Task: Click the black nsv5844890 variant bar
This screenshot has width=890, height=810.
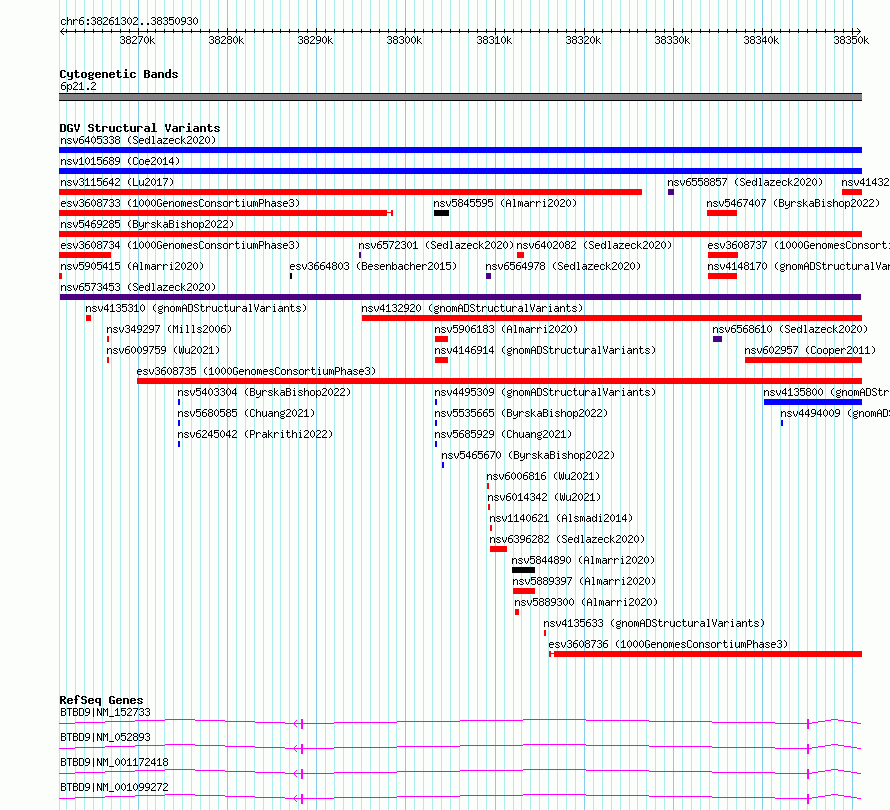Action: (x=523, y=570)
